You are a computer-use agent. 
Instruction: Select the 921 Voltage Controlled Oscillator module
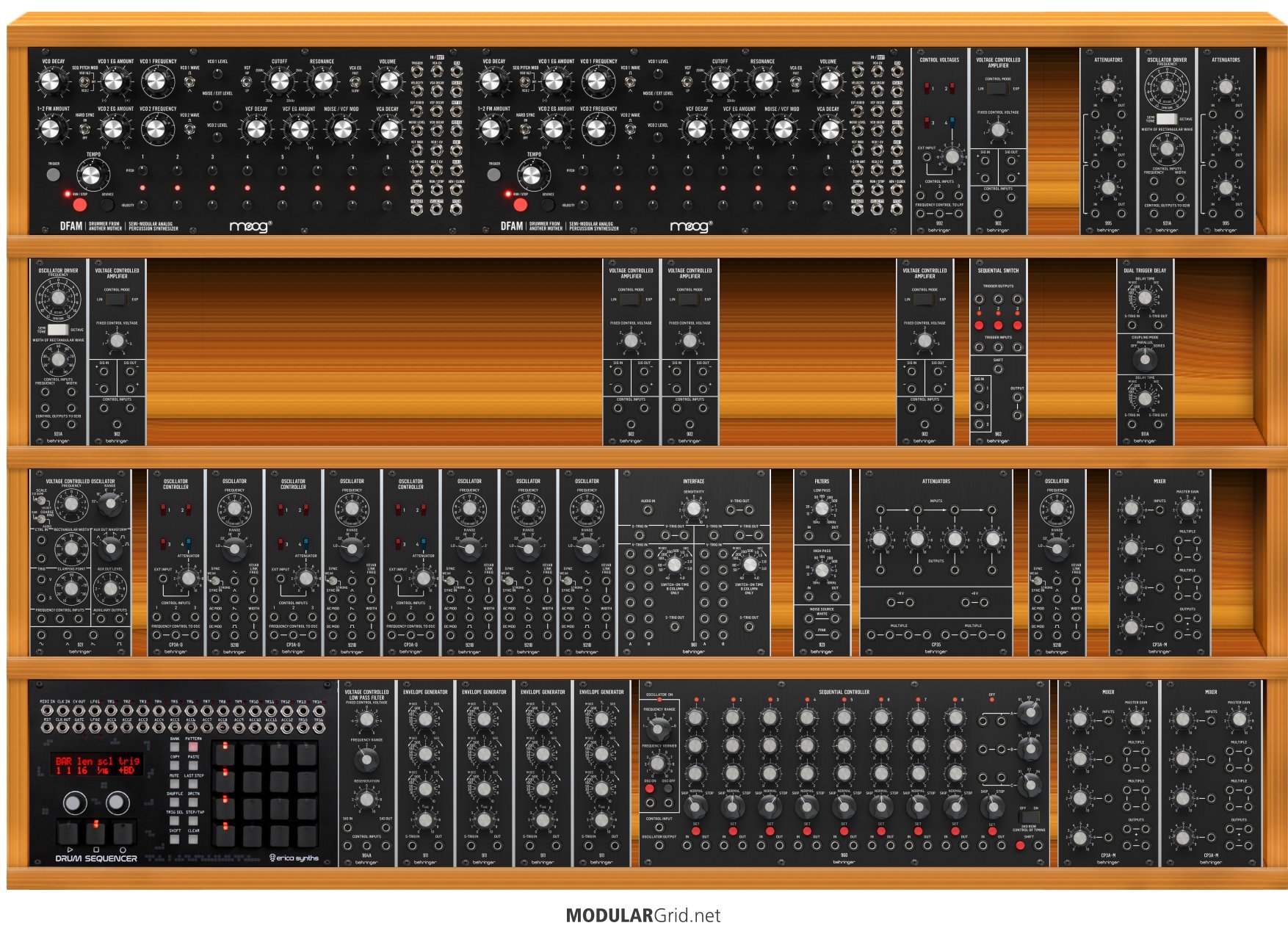pos(80,563)
